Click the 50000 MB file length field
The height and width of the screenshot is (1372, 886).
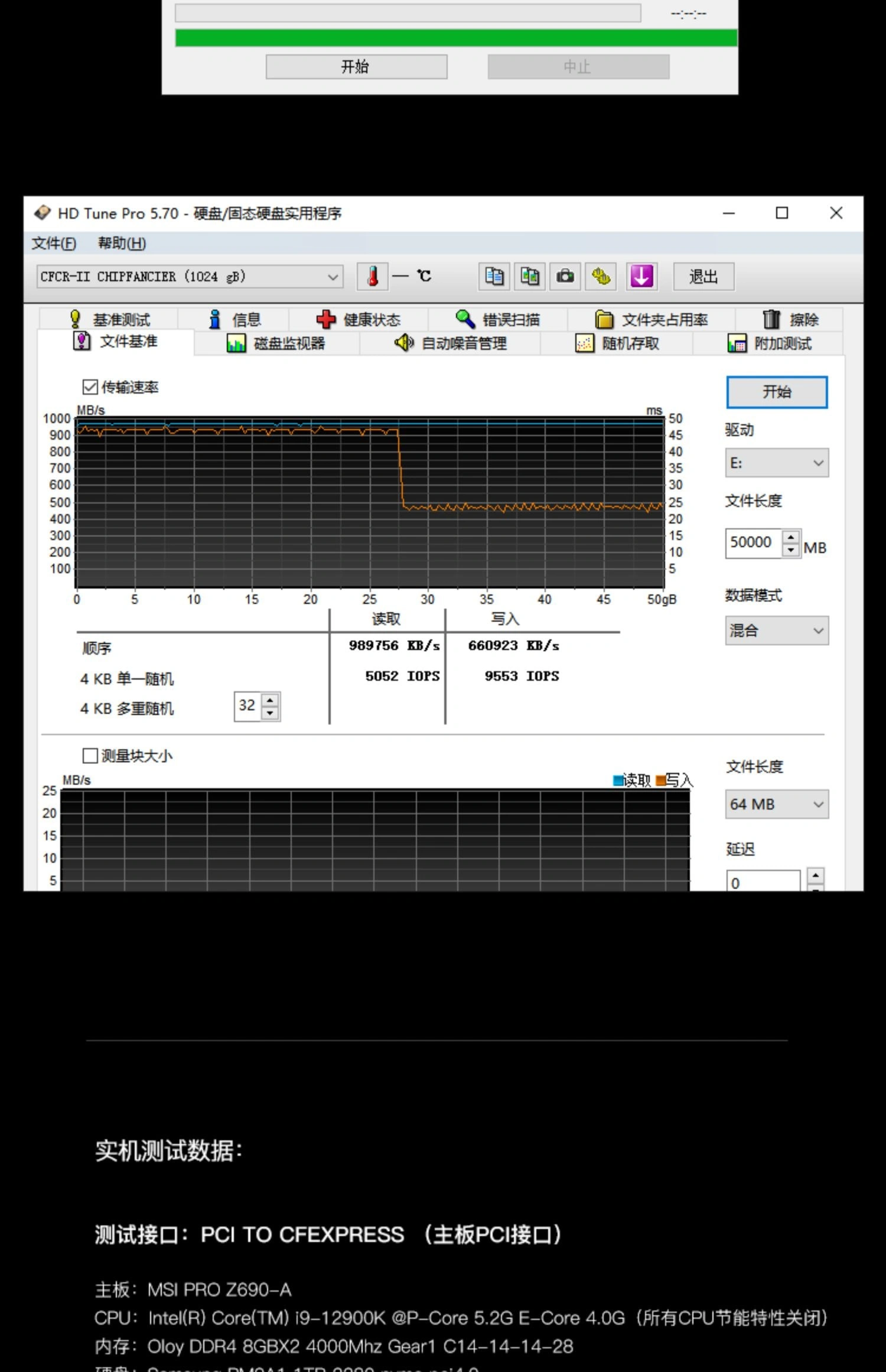pos(753,543)
